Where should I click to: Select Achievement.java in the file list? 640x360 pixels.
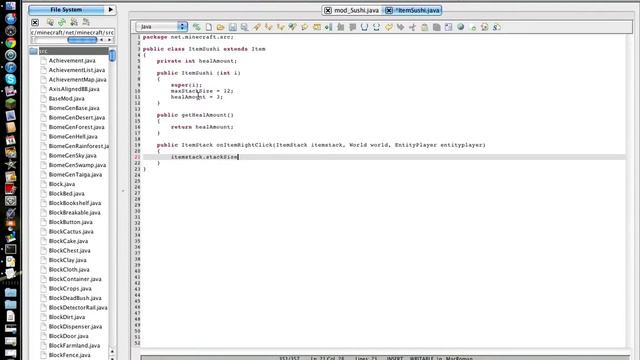point(72,60)
